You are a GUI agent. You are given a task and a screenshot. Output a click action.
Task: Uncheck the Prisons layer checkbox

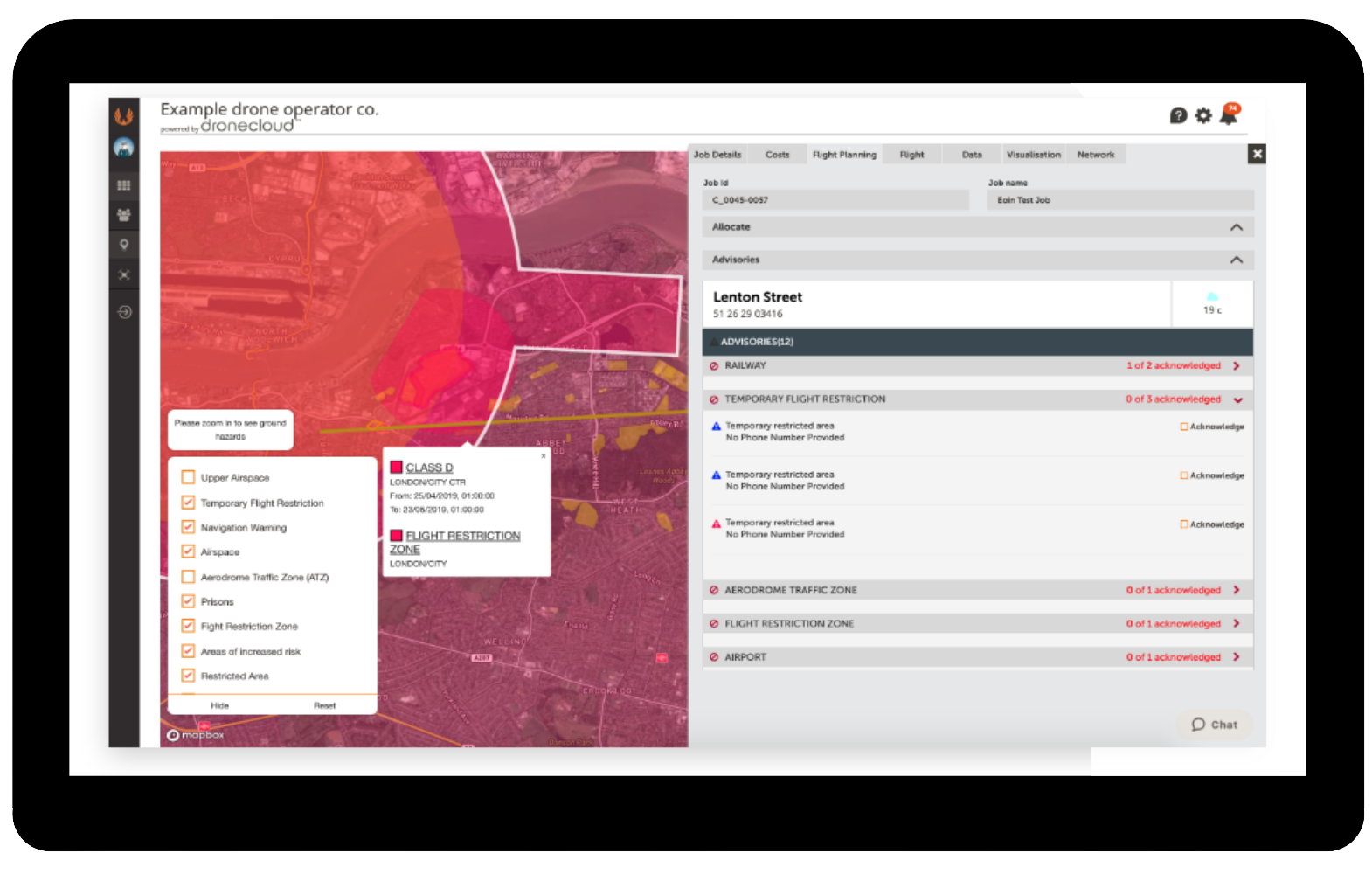click(188, 601)
